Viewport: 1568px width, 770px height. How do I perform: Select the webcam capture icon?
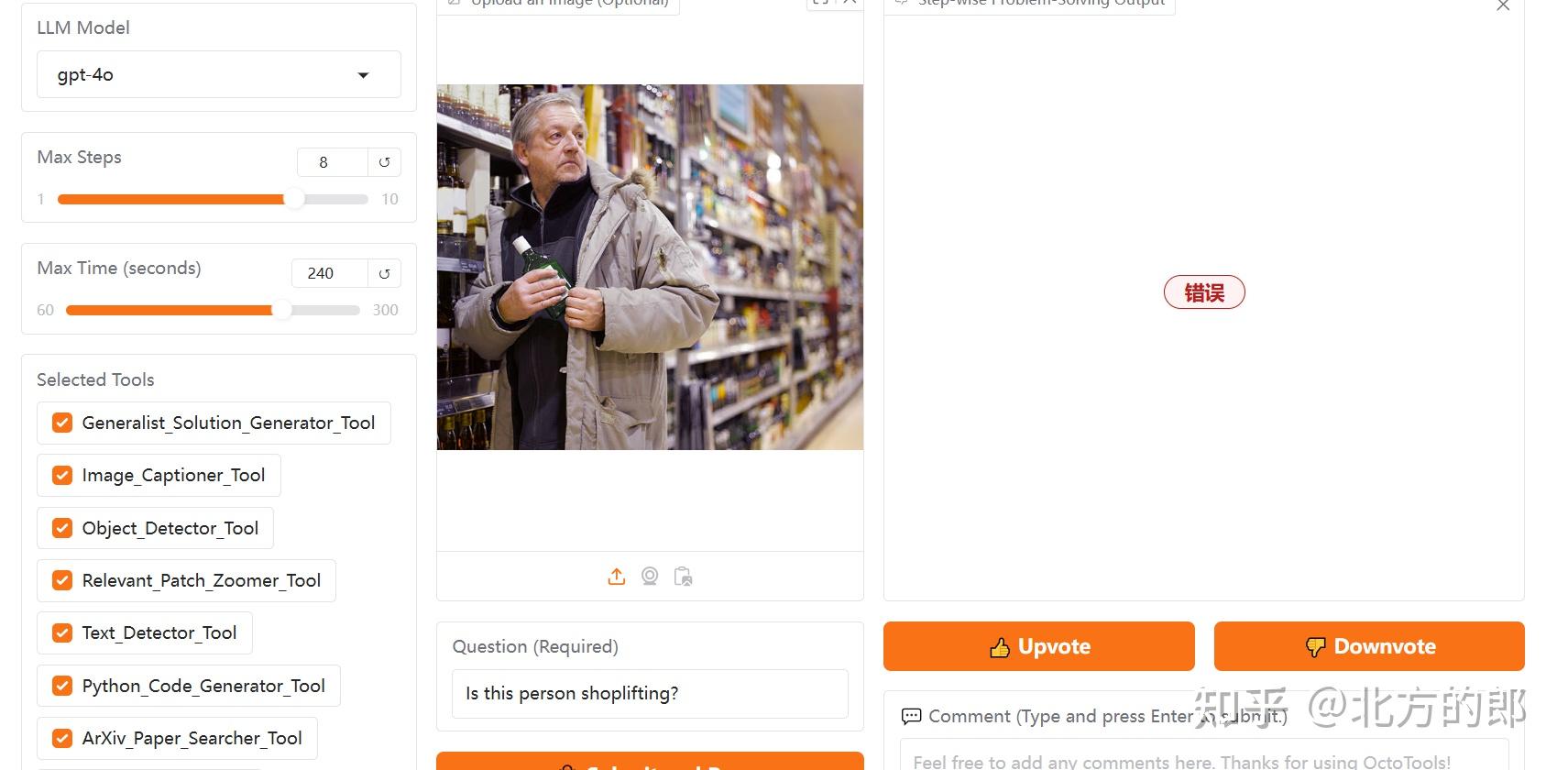point(650,577)
